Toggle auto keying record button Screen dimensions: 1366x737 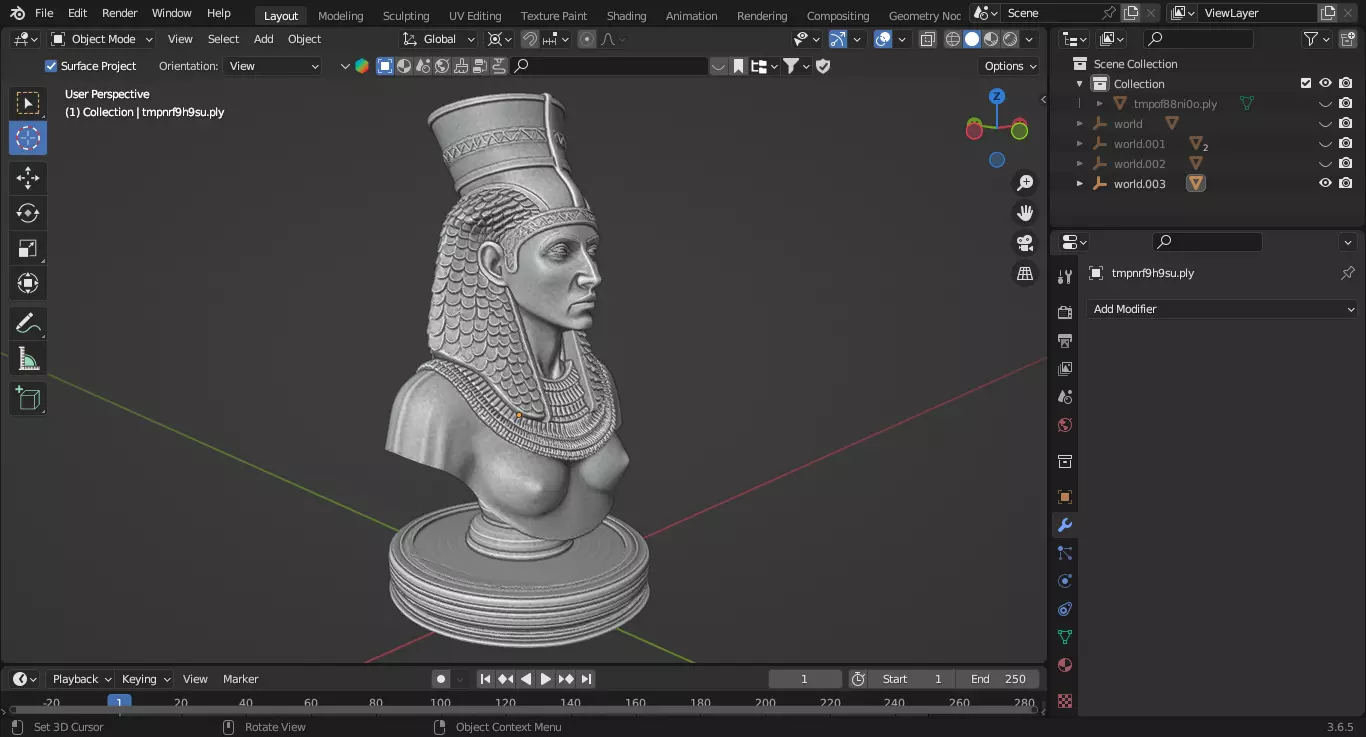click(441, 679)
